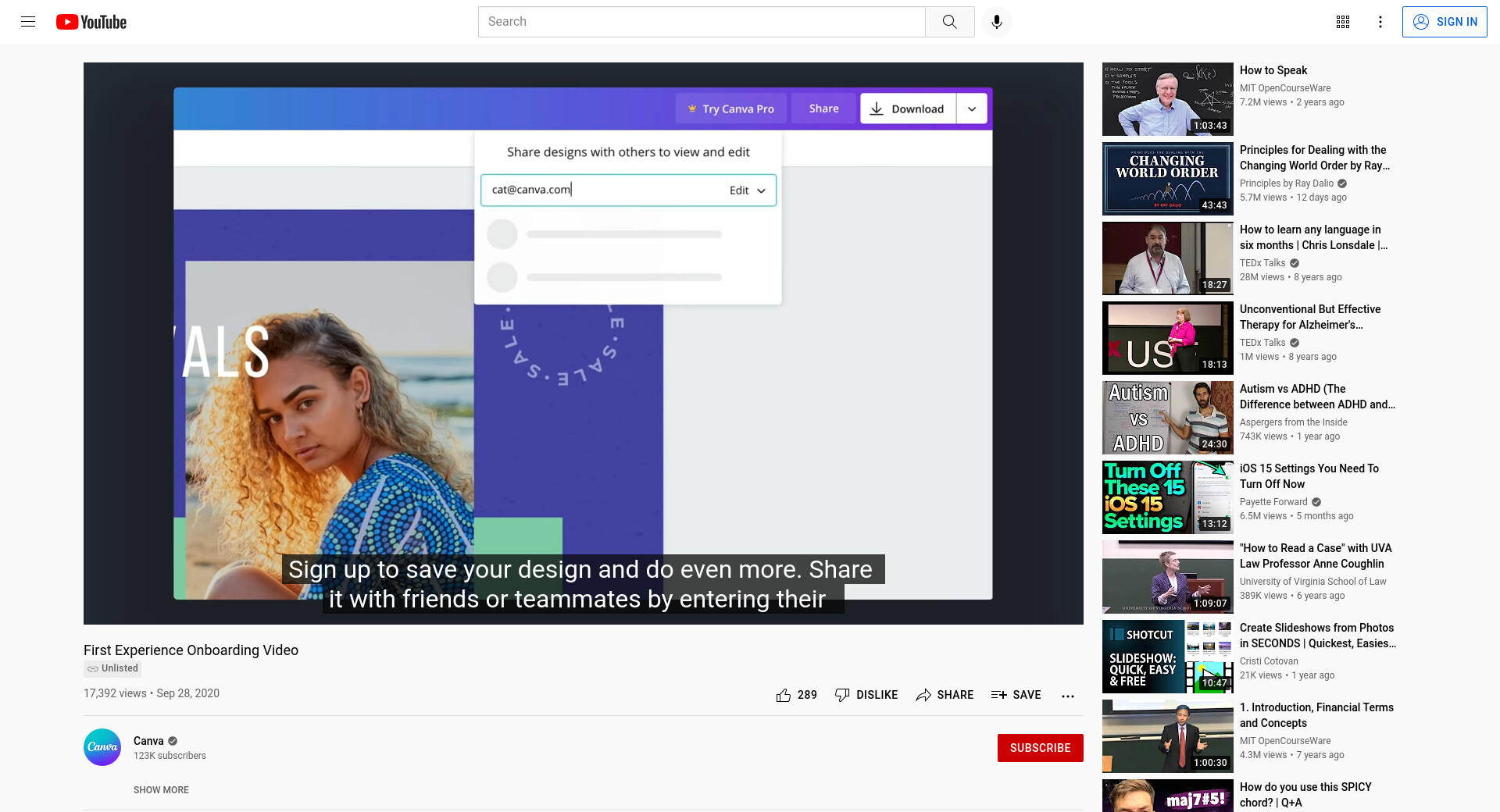This screenshot has height=812, width=1500.
Task: Open Changing World Order video thumbnail
Action: 1168,179
